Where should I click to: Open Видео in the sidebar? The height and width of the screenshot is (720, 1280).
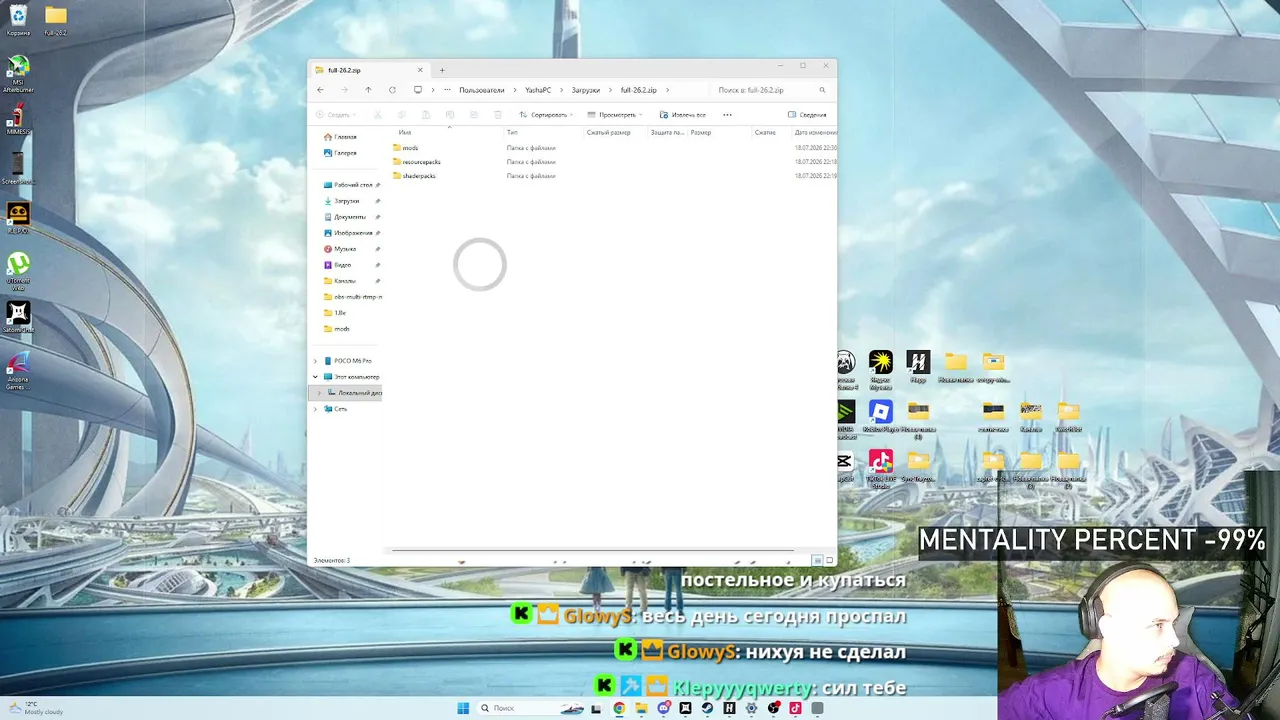(337, 265)
